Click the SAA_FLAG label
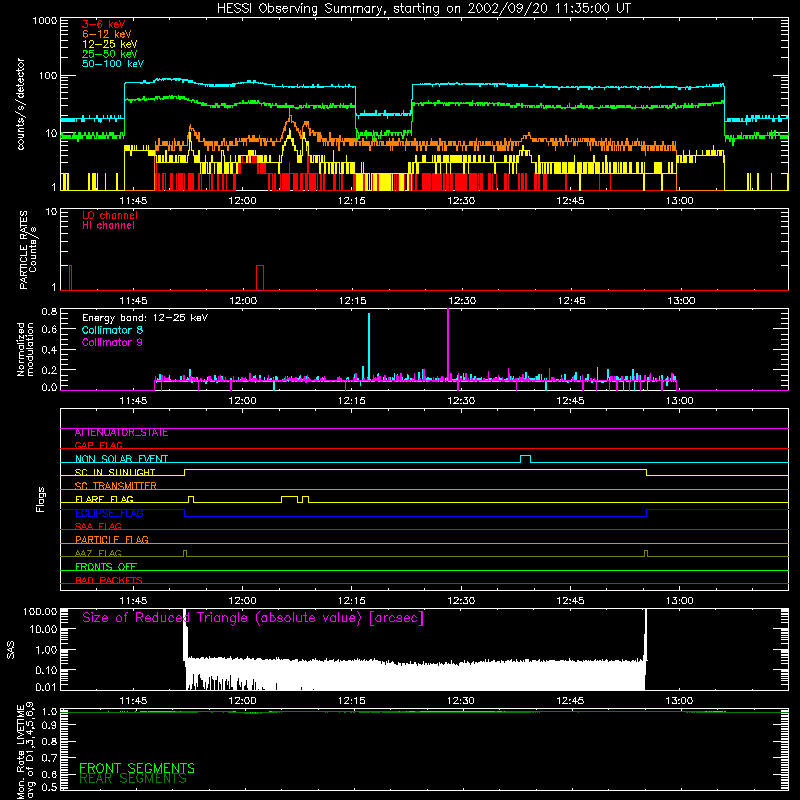 tap(98, 526)
